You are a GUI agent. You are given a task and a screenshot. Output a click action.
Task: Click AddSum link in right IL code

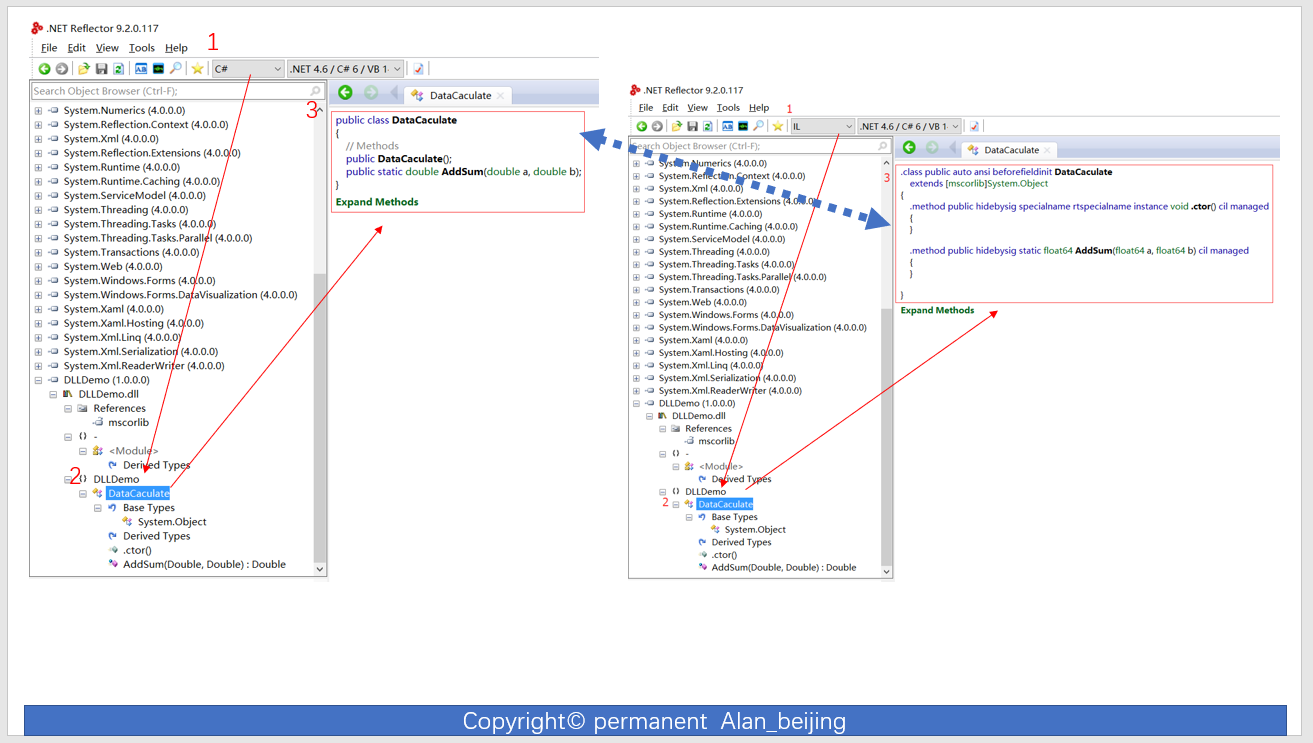click(1094, 251)
